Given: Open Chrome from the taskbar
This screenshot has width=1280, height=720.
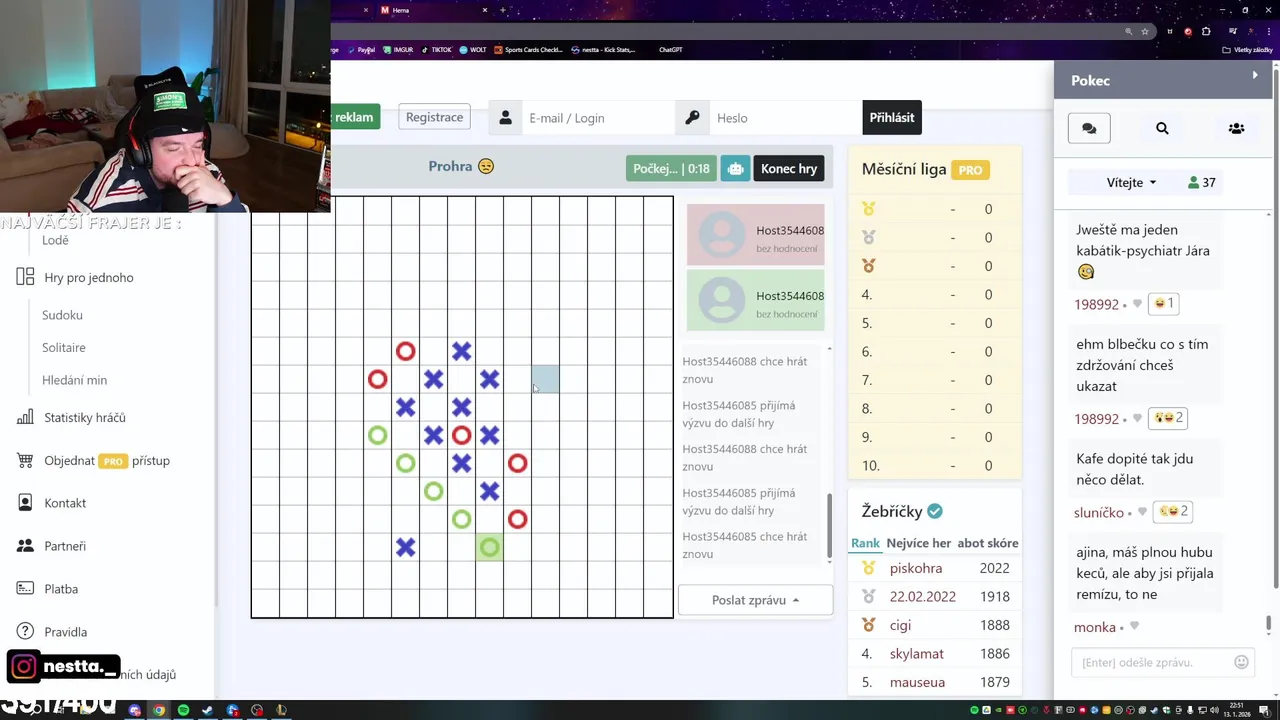Looking at the screenshot, I should (159, 711).
